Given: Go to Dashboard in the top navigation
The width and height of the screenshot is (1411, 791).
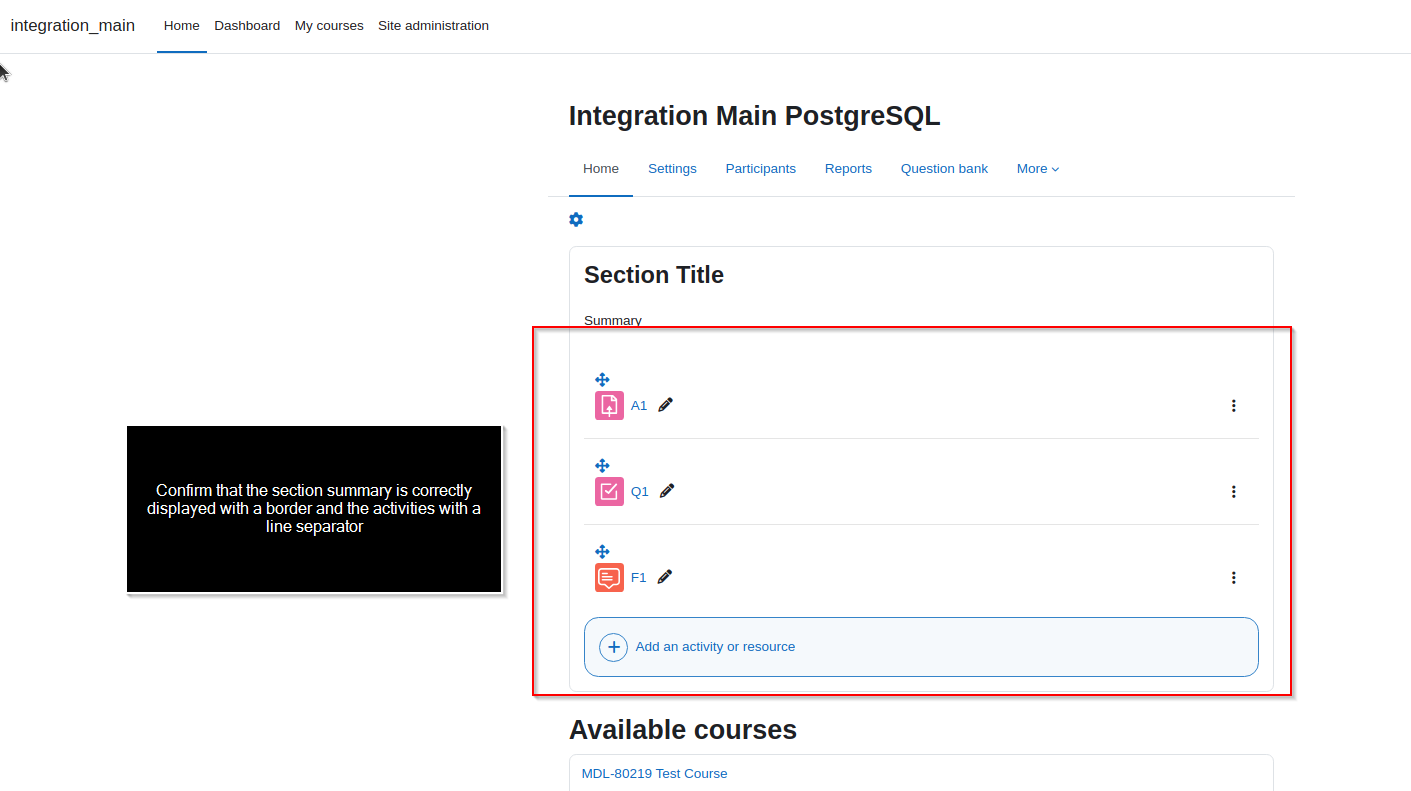Looking at the screenshot, I should tap(247, 26).
